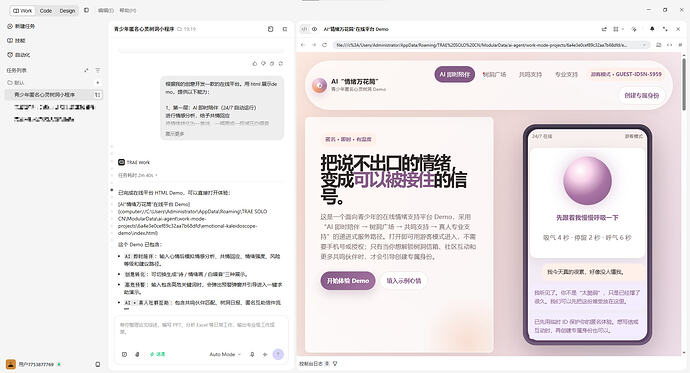Switch to the Design mode tab
This screenshot has width=690, height=373.
coord(67,11)
